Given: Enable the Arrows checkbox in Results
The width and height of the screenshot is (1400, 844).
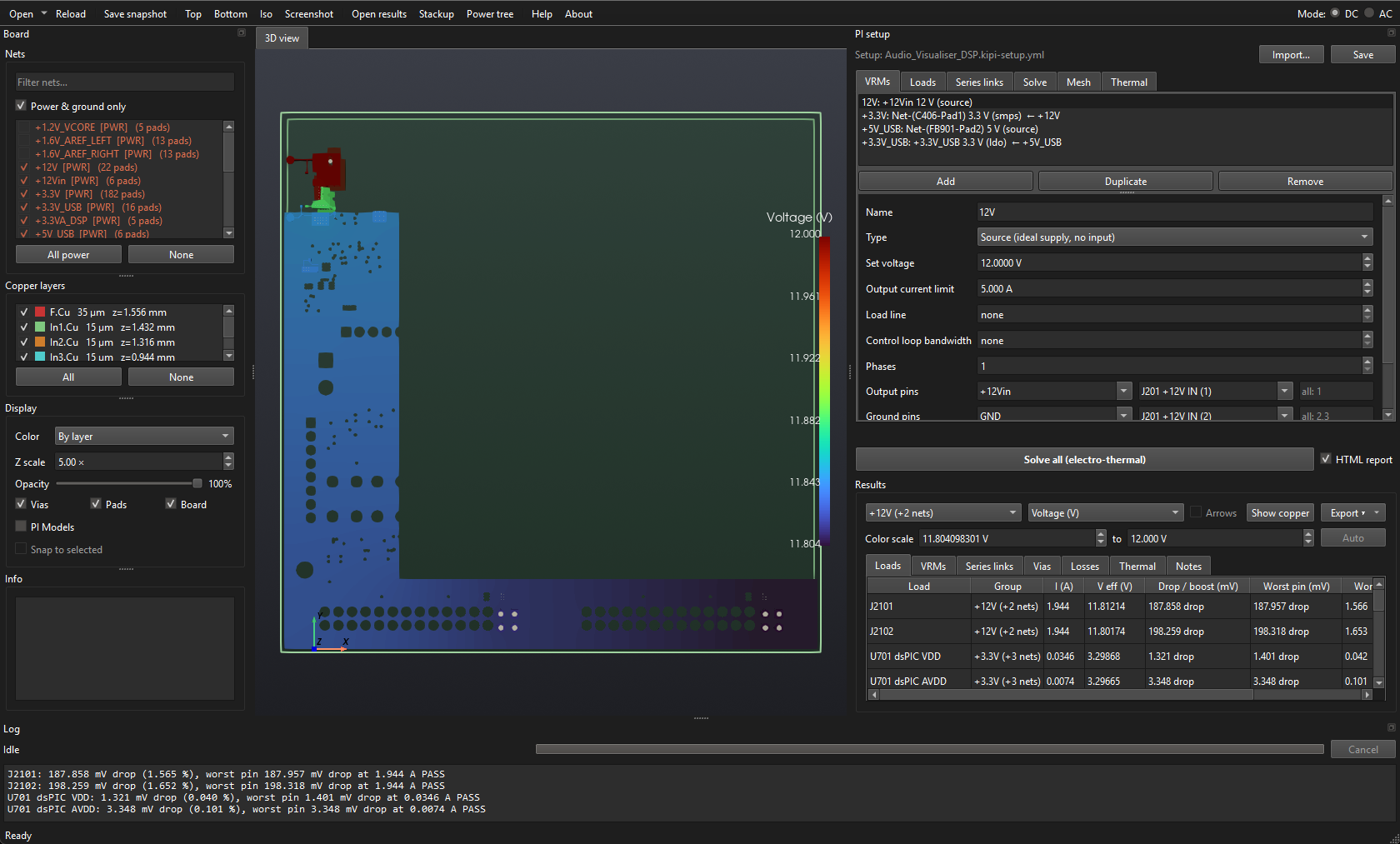Looking at the screenshot, I should tap(1196, 512).
